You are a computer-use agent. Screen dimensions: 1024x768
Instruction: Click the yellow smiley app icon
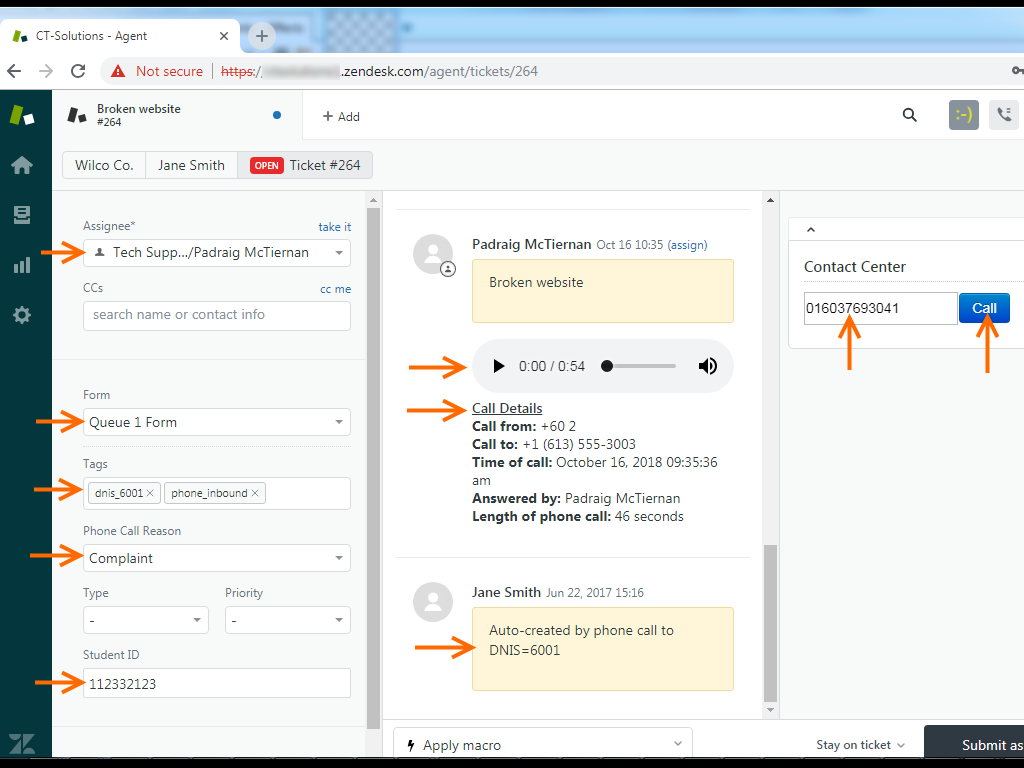point(964,116)
